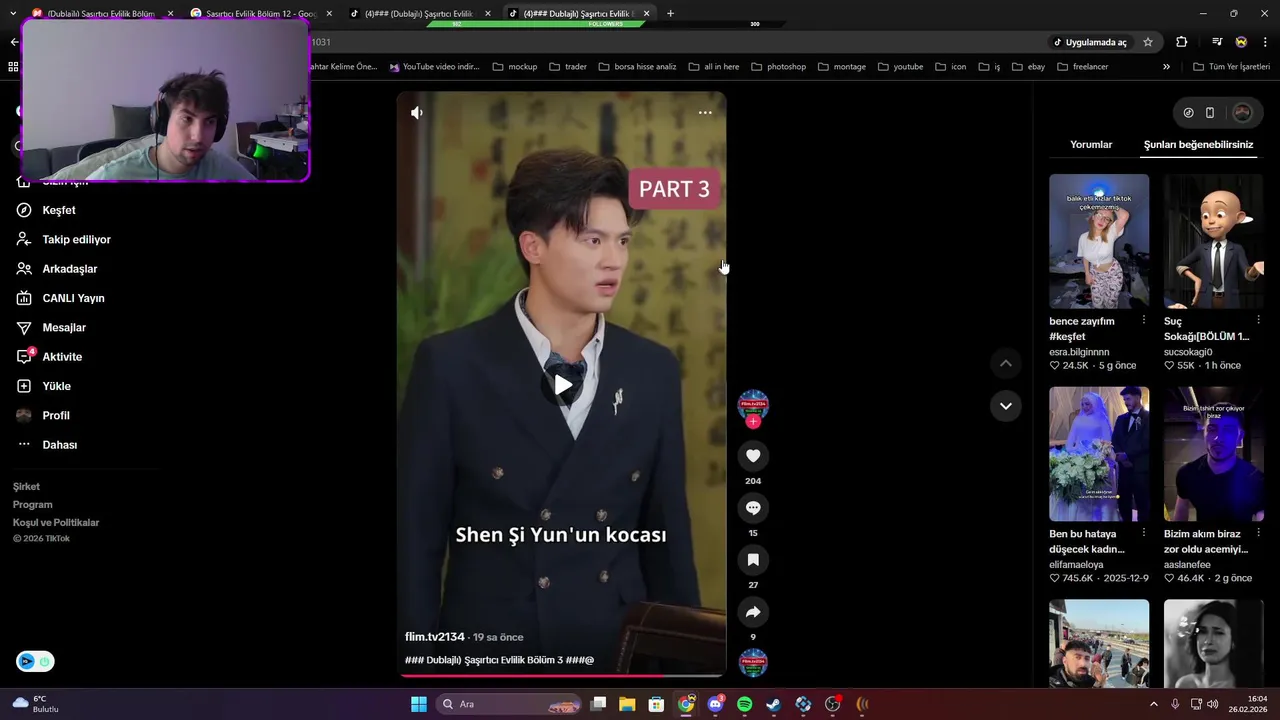Open the elifamaeloya profile link
Viewport: 1280px width, 720px height.
point(1076,565)
